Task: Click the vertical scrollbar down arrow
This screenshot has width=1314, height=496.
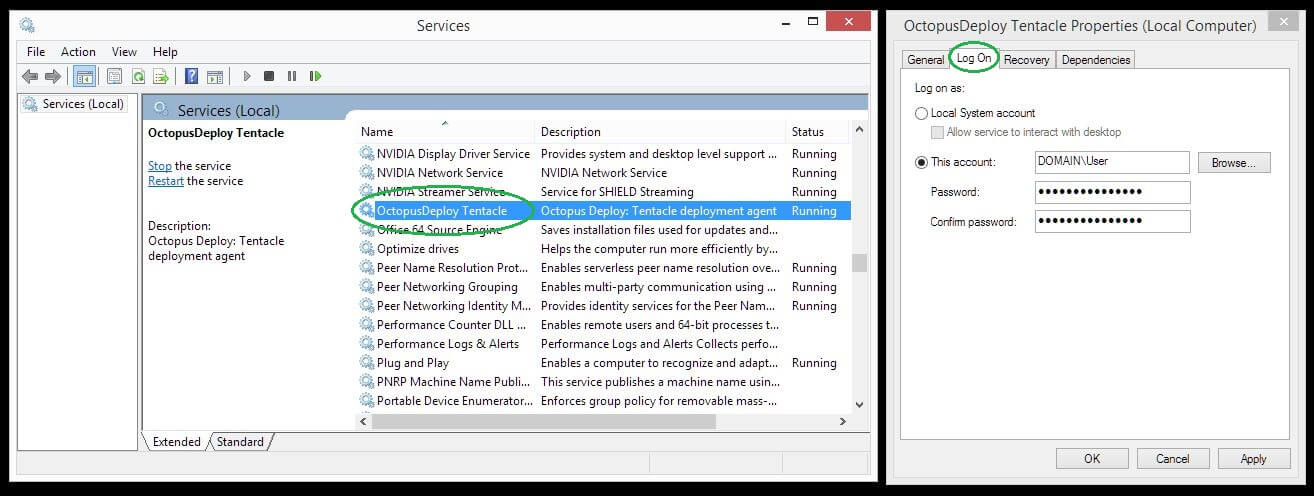Action: click(x=859, y=404)
